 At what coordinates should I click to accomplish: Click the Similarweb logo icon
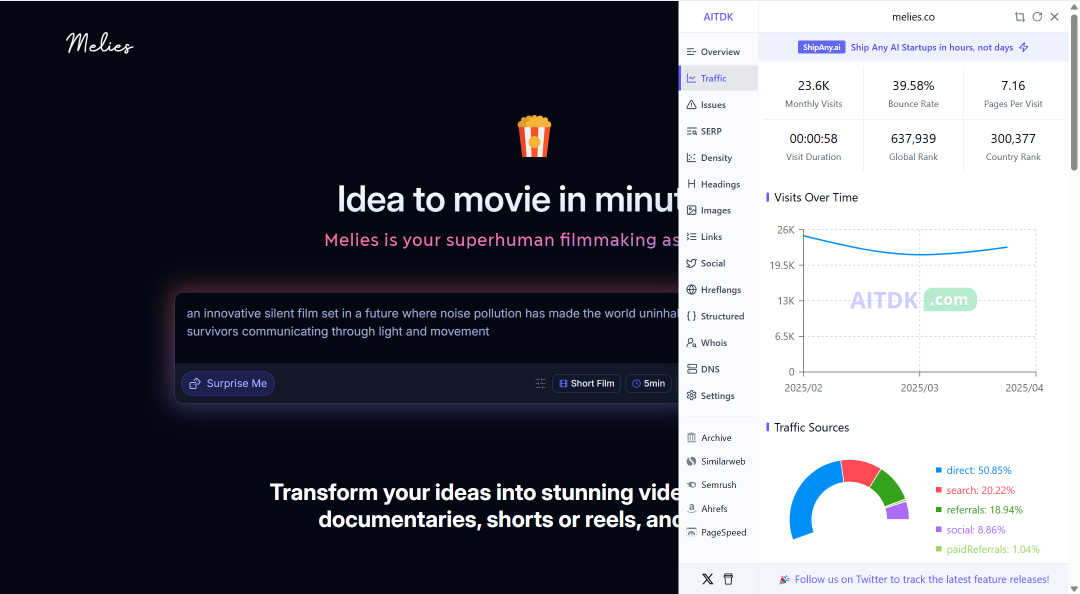pos(692,461)
